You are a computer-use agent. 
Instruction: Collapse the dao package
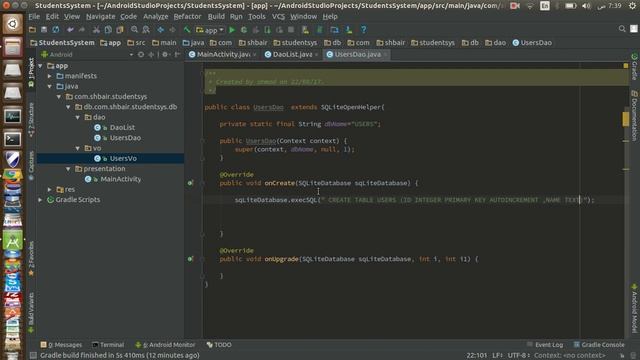(x=78, y=117)
